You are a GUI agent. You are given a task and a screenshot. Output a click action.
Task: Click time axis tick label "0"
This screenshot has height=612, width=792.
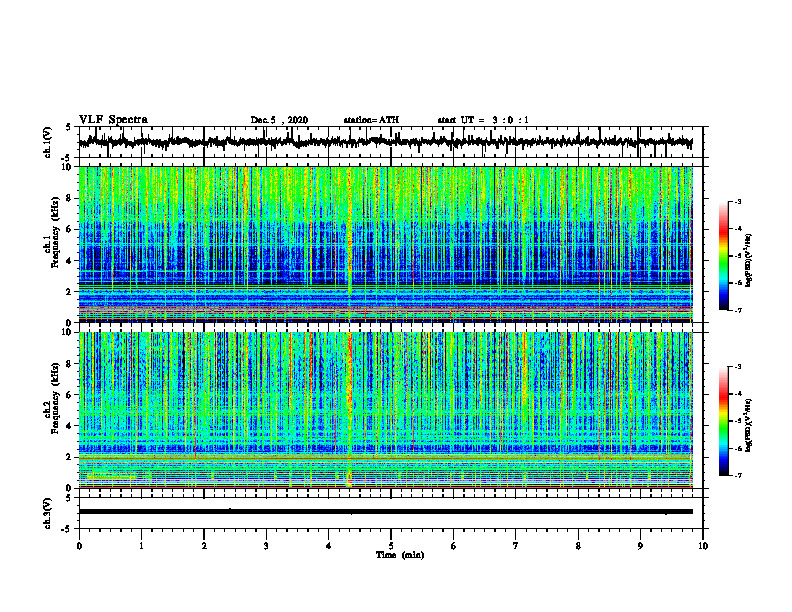coord(79,546)
